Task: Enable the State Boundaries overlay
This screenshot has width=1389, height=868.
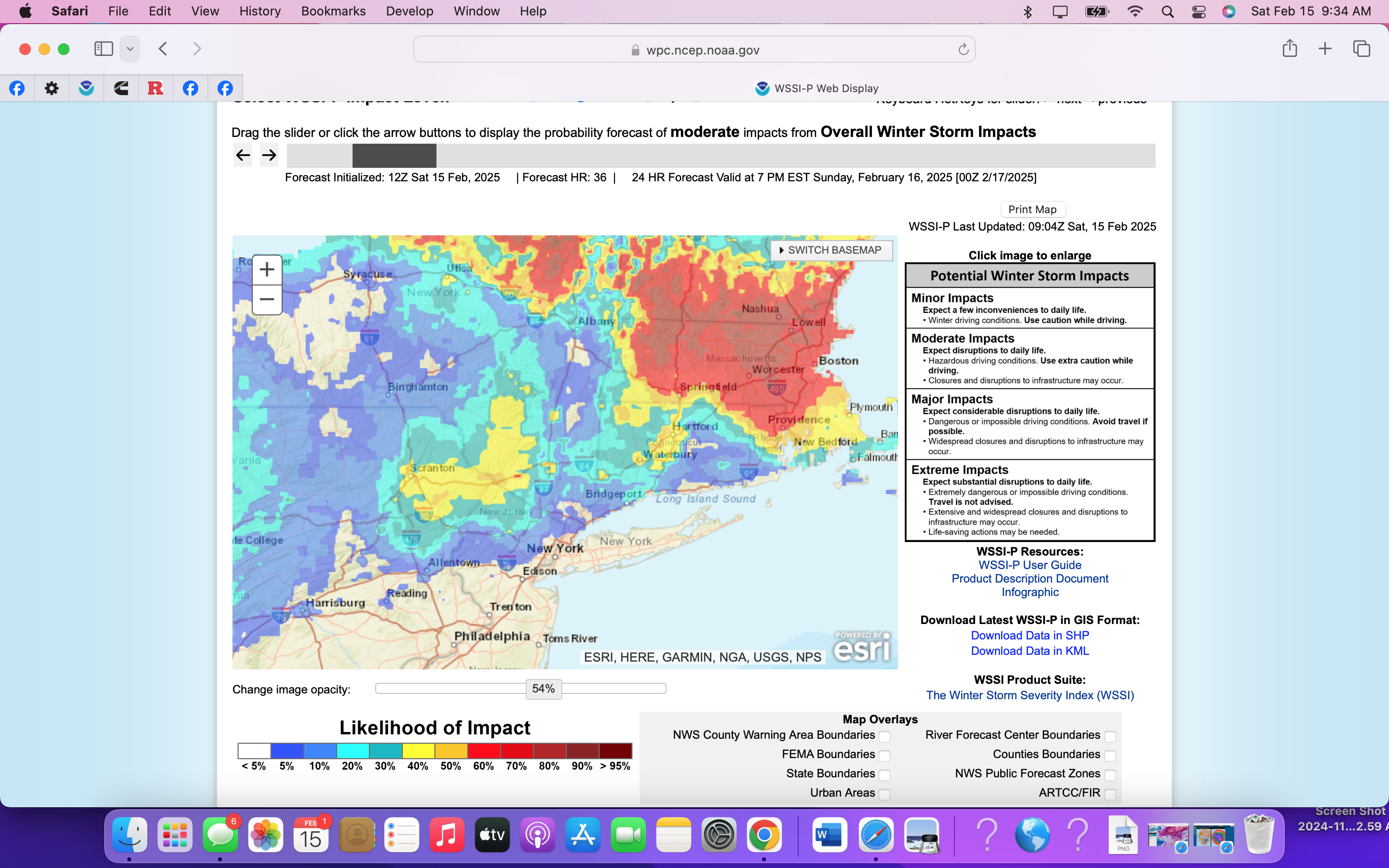Action: (885, 774)
